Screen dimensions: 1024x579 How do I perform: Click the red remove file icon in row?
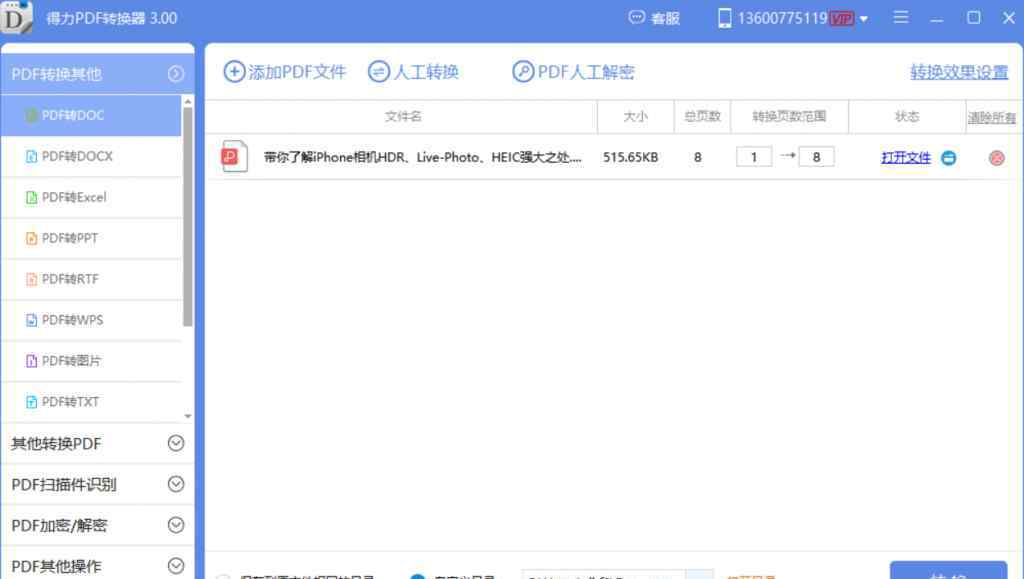click(x=996, y=158)
